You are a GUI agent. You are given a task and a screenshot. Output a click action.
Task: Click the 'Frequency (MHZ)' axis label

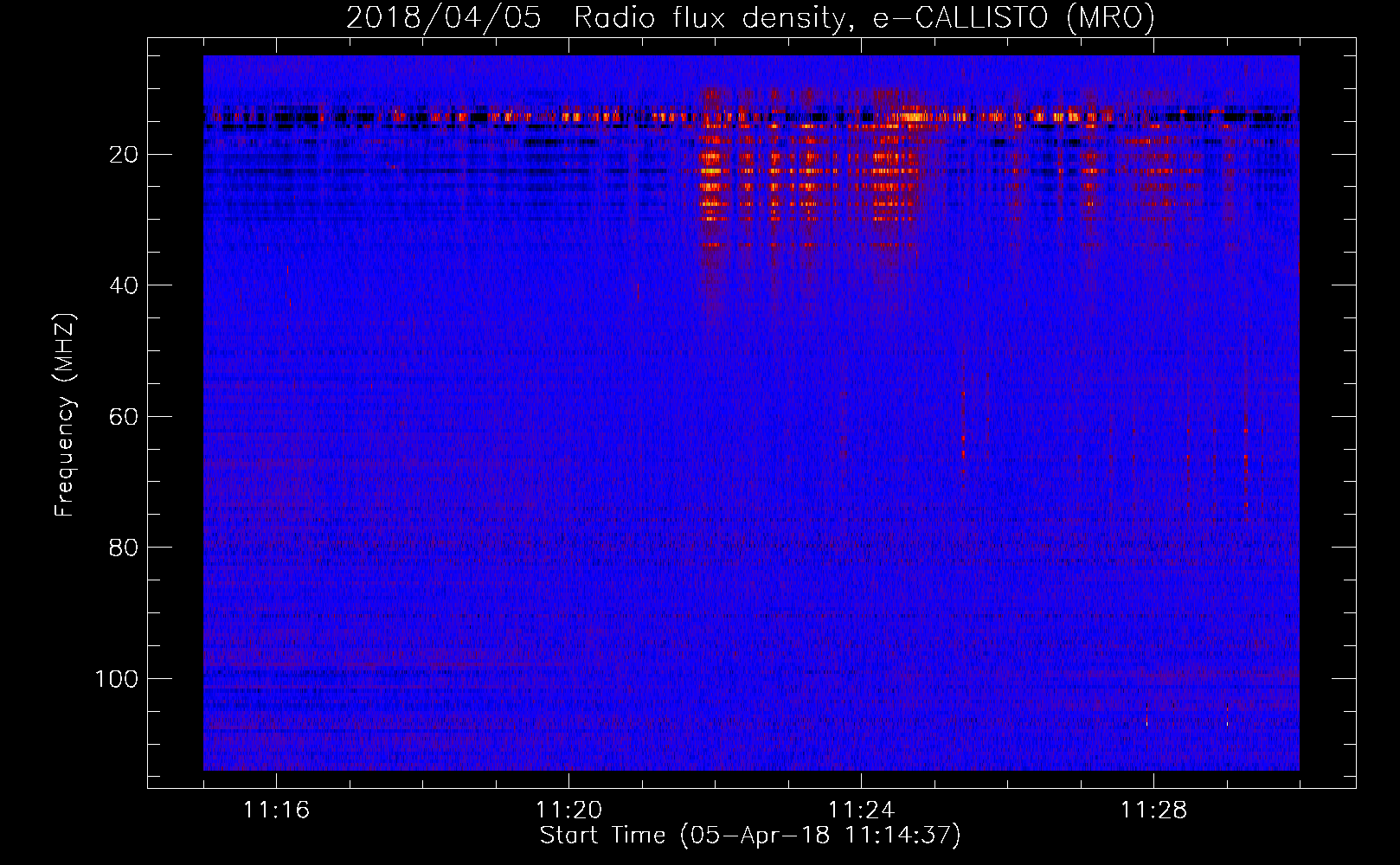click(65, 414)
